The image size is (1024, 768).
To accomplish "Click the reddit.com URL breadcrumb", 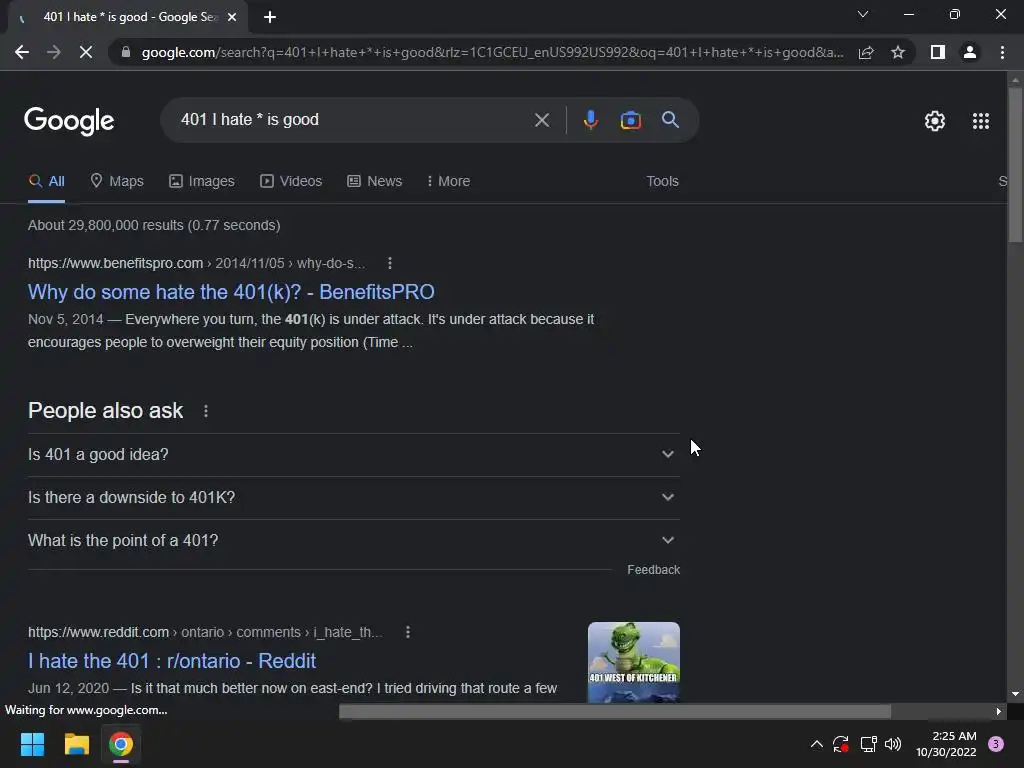I will click(205, 632).
